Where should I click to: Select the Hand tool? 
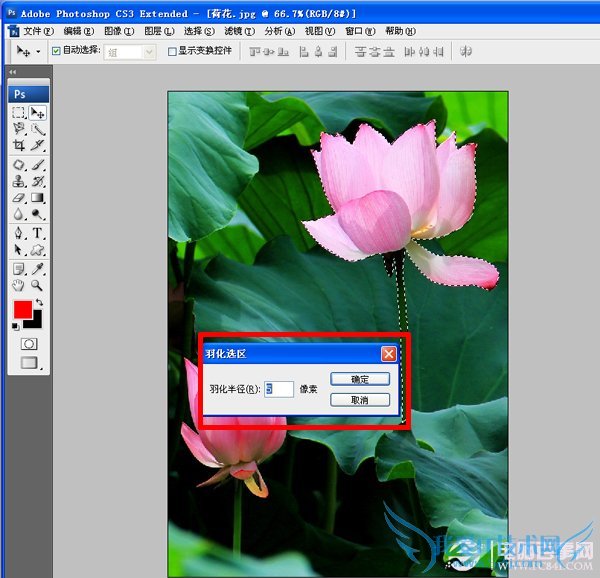click(18, 285)
